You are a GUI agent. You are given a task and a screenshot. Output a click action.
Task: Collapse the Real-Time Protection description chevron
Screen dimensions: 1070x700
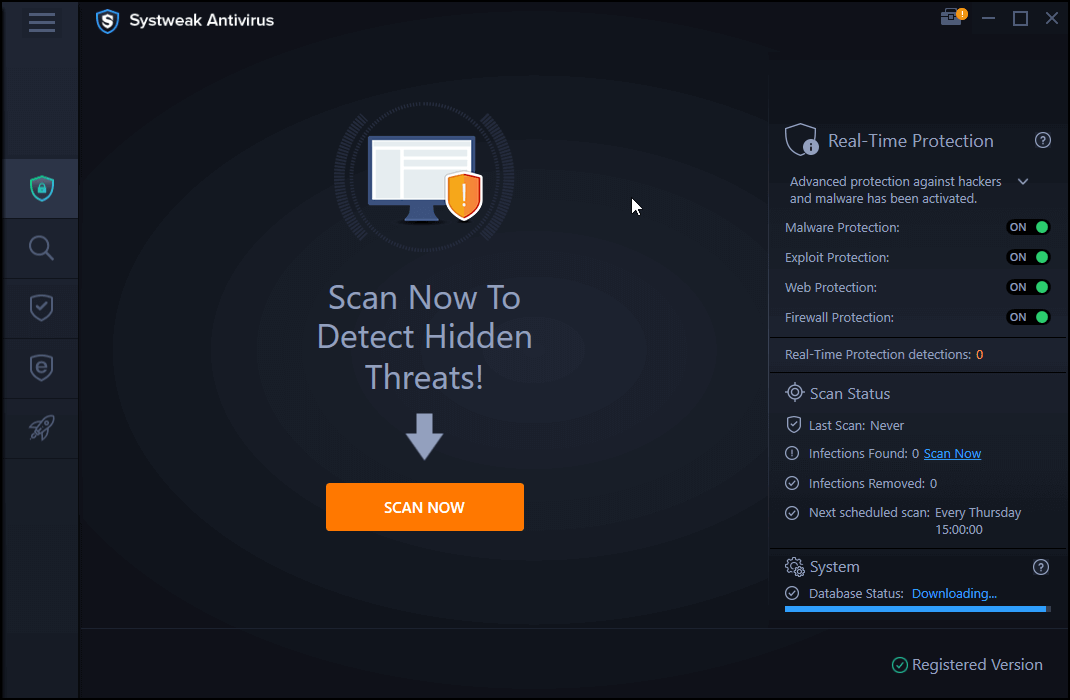tap(1022, 182)
